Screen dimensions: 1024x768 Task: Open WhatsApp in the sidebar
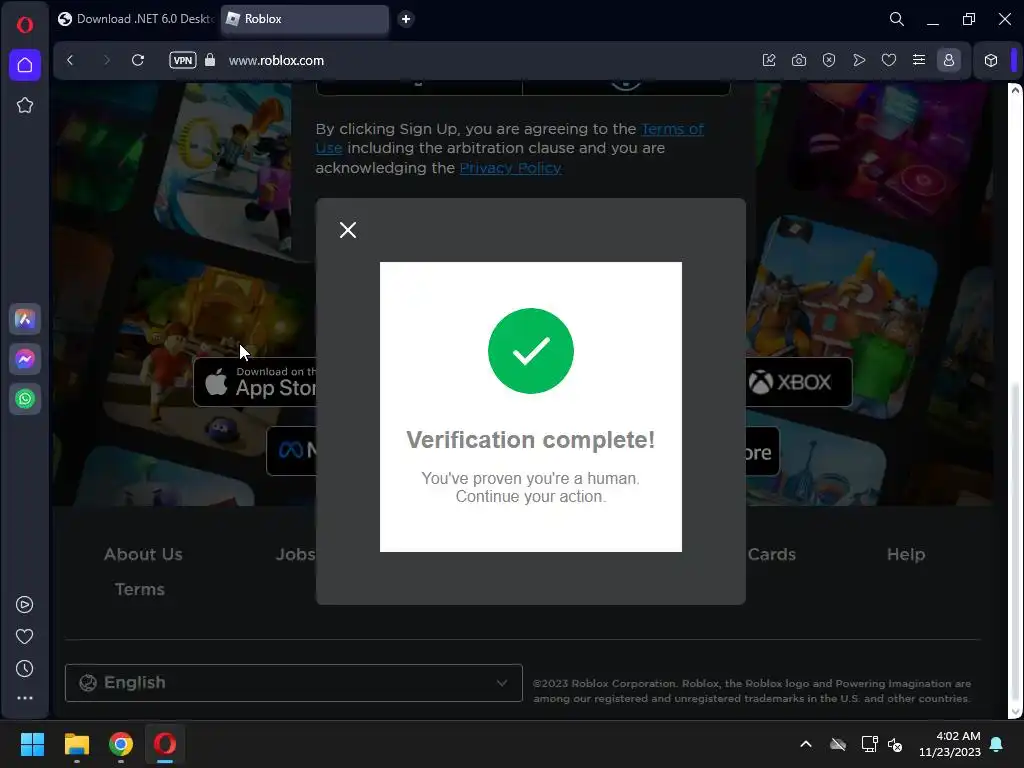click(x=25, y=399)
